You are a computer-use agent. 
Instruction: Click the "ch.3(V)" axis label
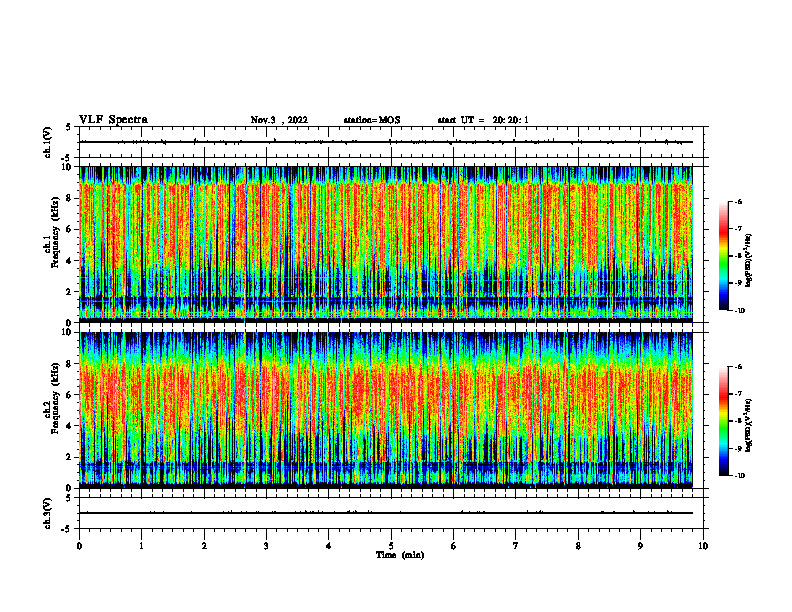click(x=48, y=513)
